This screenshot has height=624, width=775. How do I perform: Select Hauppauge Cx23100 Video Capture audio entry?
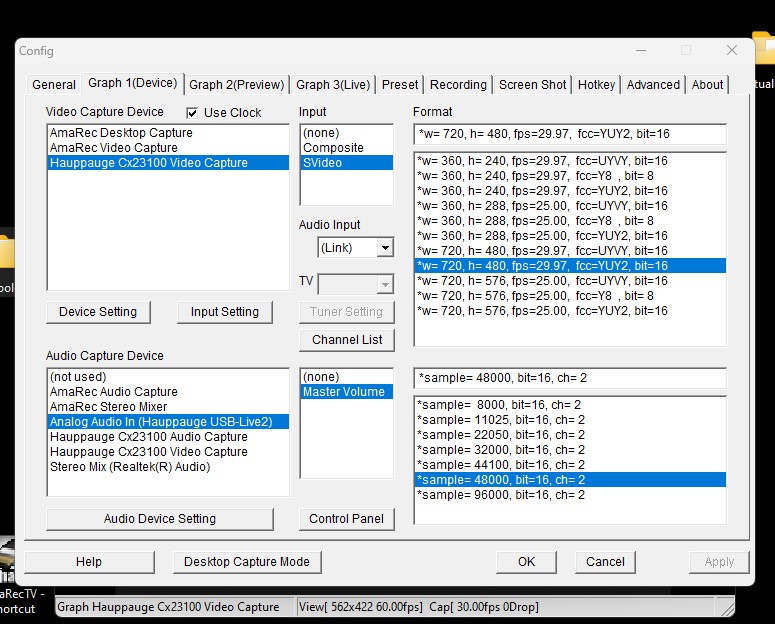tap(168, 451)
